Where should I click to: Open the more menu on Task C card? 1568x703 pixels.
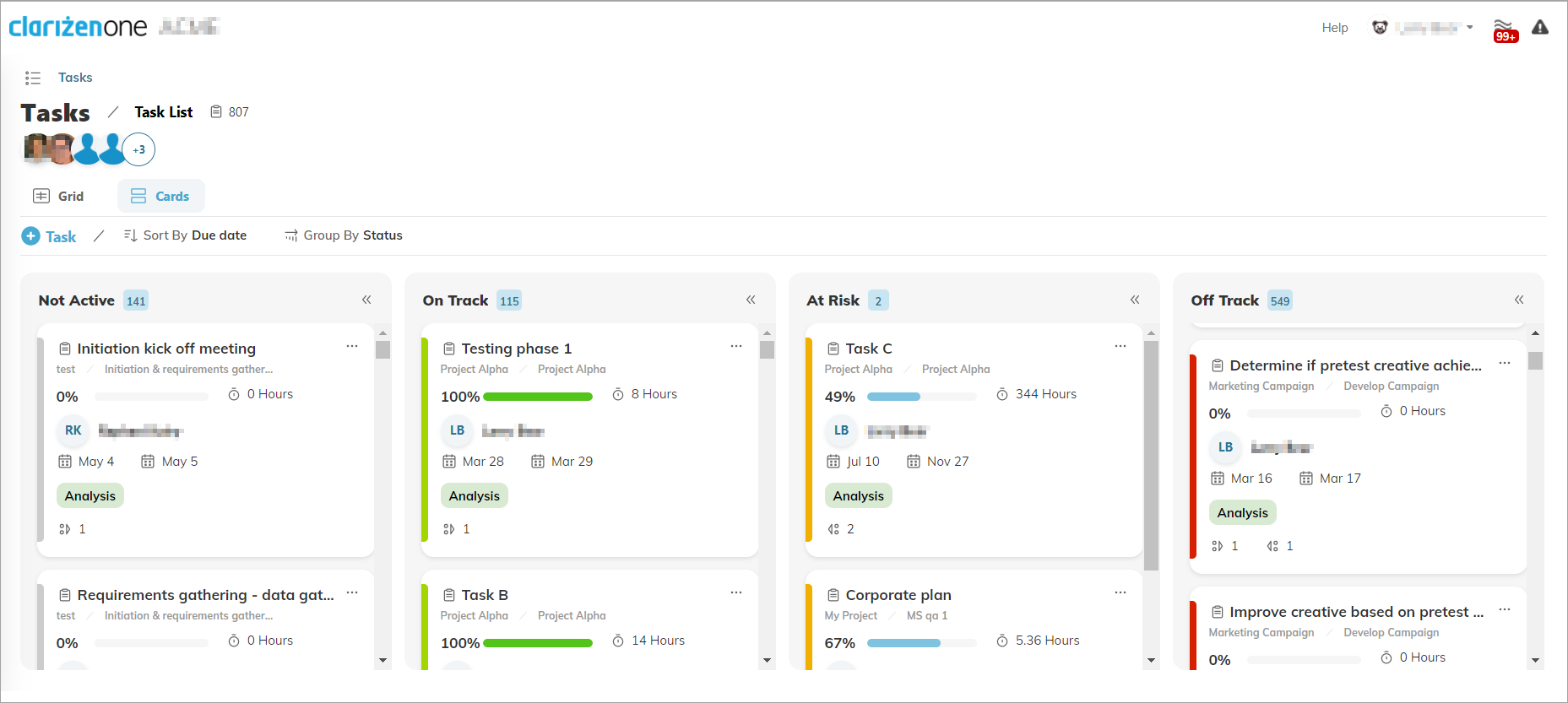click(x=1120, y=346)
